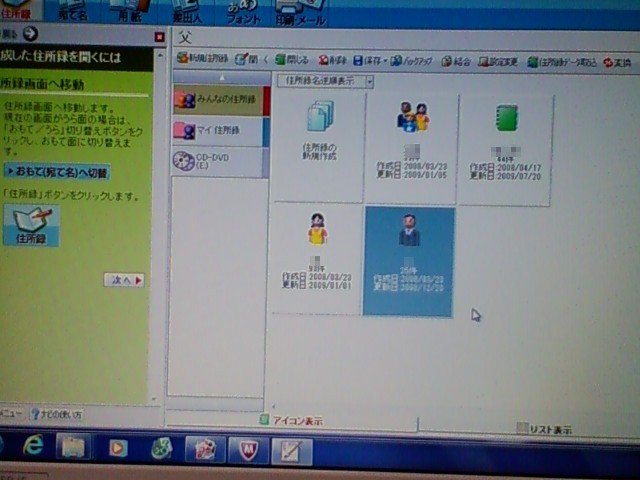Select the highlighted man icon address book card

point(409,261)
